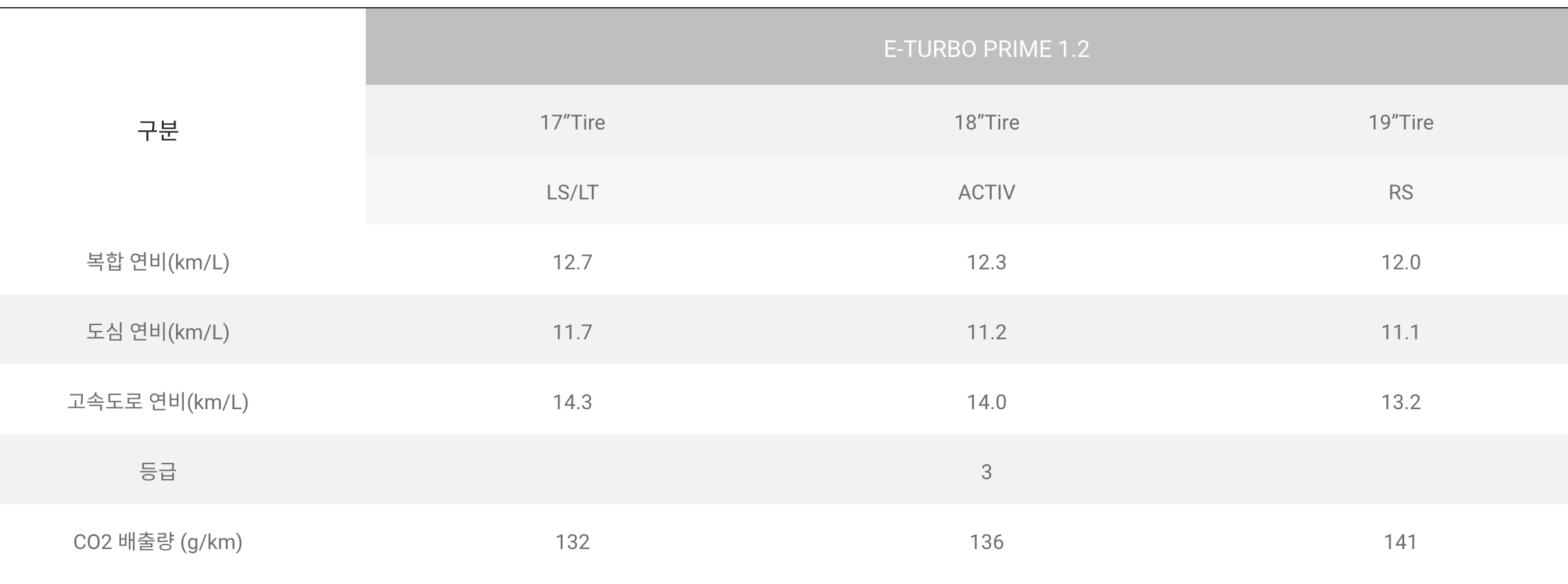The height and width of the screenshot is (584, 1568).
Task: Select the 17"Tire column header
Action: [572, 122]
